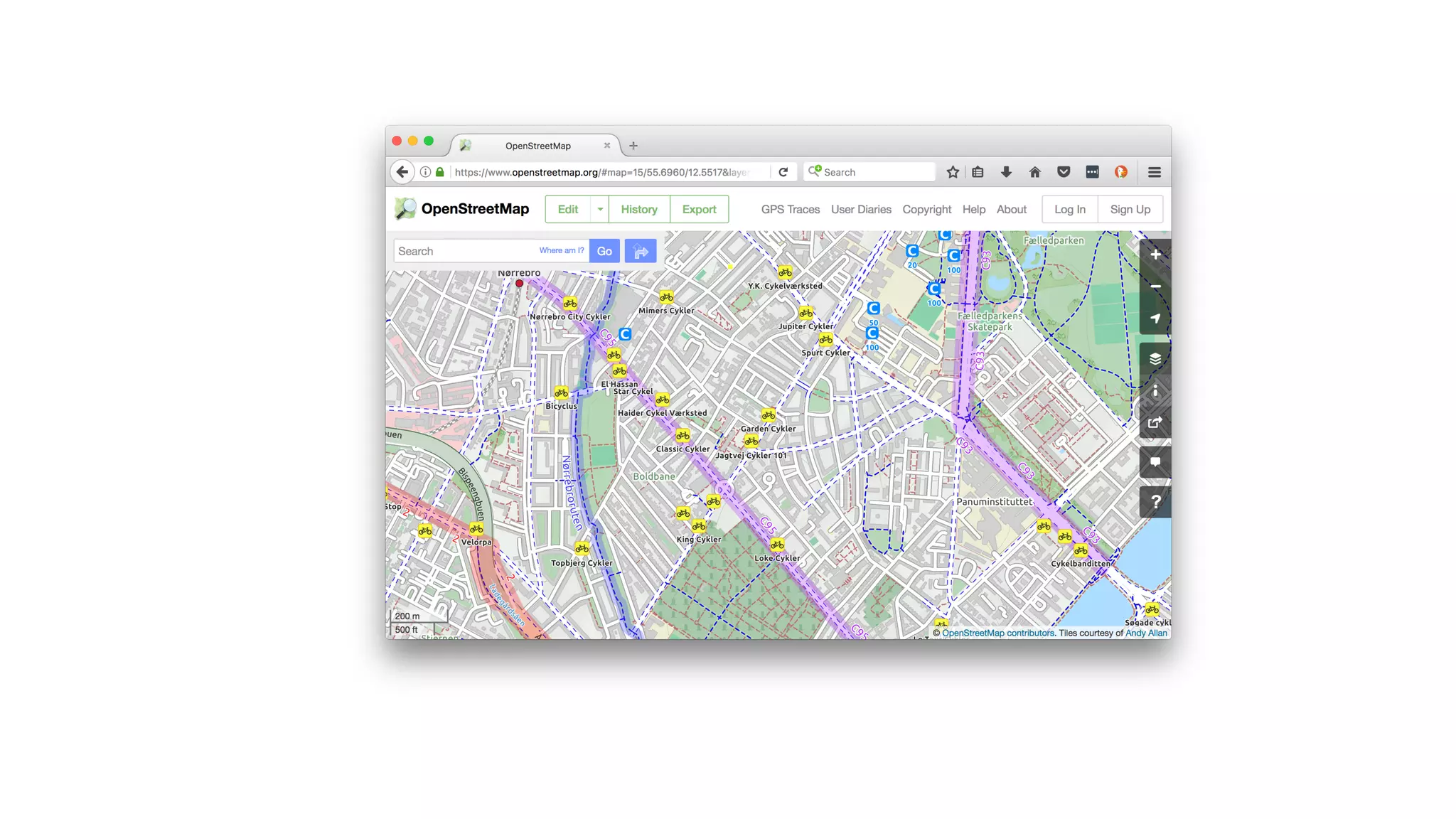
Task: Open the Andy Allan attribution link
Action: tap(1146, 633)
